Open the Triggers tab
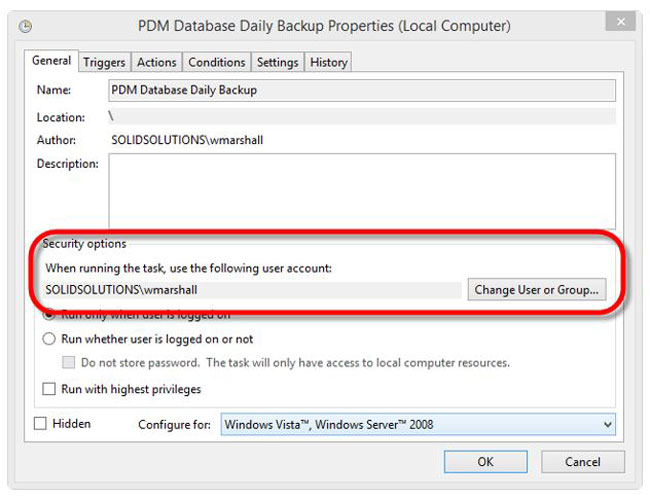This screenshot has width=650, height=498. (104, 62)
